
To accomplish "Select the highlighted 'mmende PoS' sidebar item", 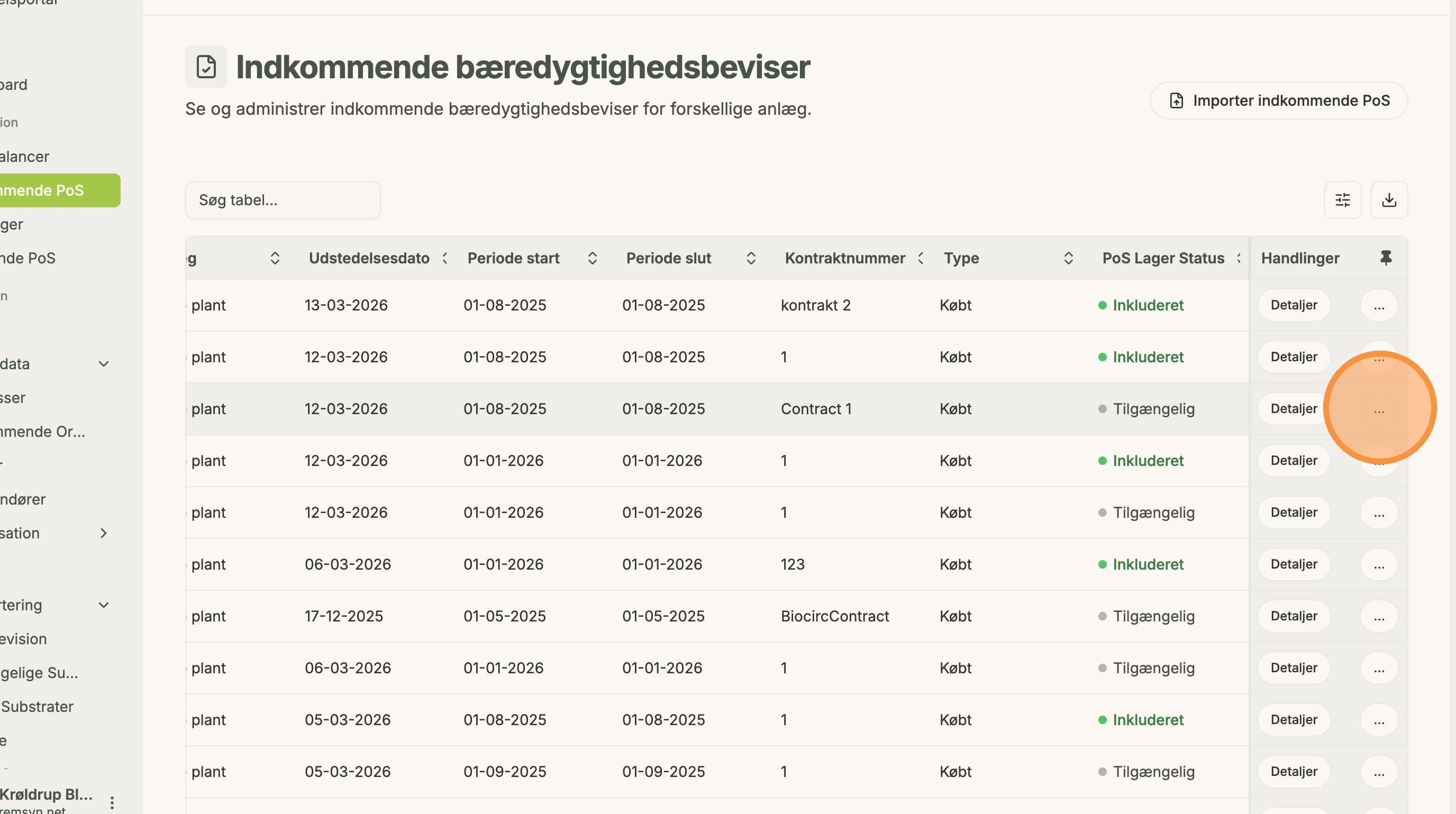I will point(60,190).
